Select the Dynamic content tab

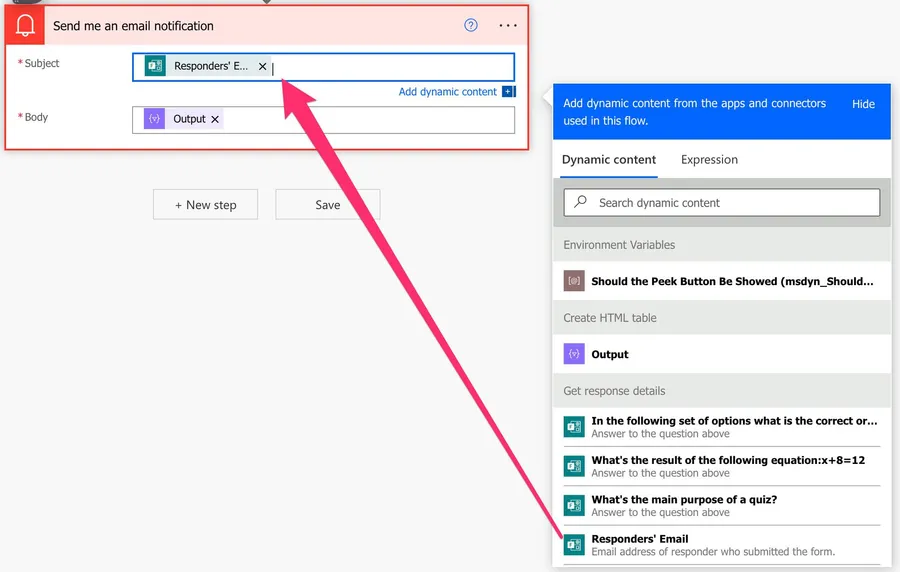(x=609, y=160)
